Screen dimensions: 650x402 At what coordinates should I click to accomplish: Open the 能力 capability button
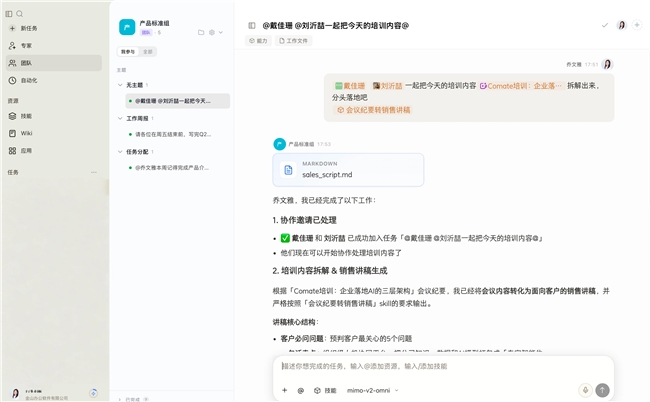258,41
